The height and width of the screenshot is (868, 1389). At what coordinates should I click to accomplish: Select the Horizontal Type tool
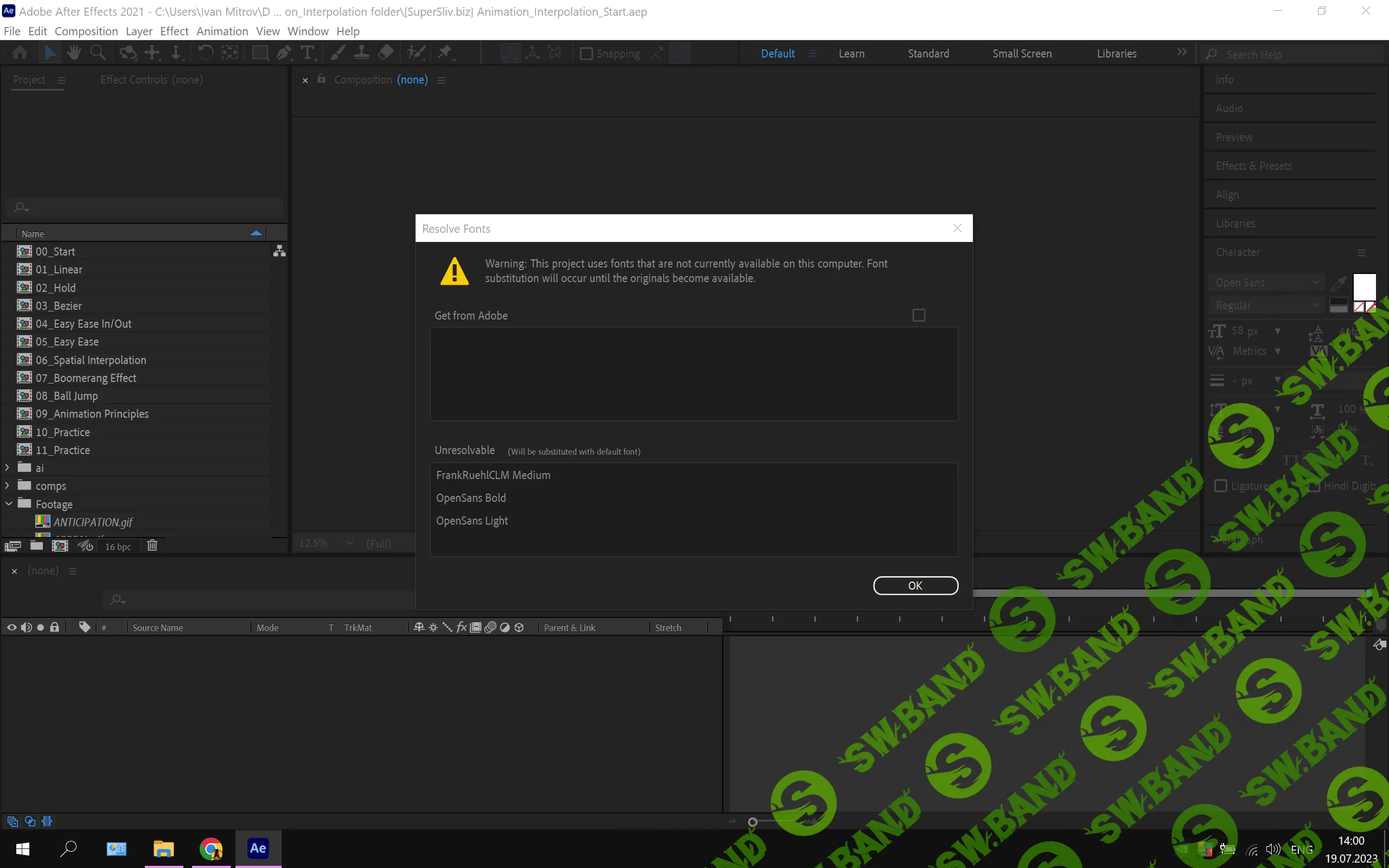(x=308, y=53)
